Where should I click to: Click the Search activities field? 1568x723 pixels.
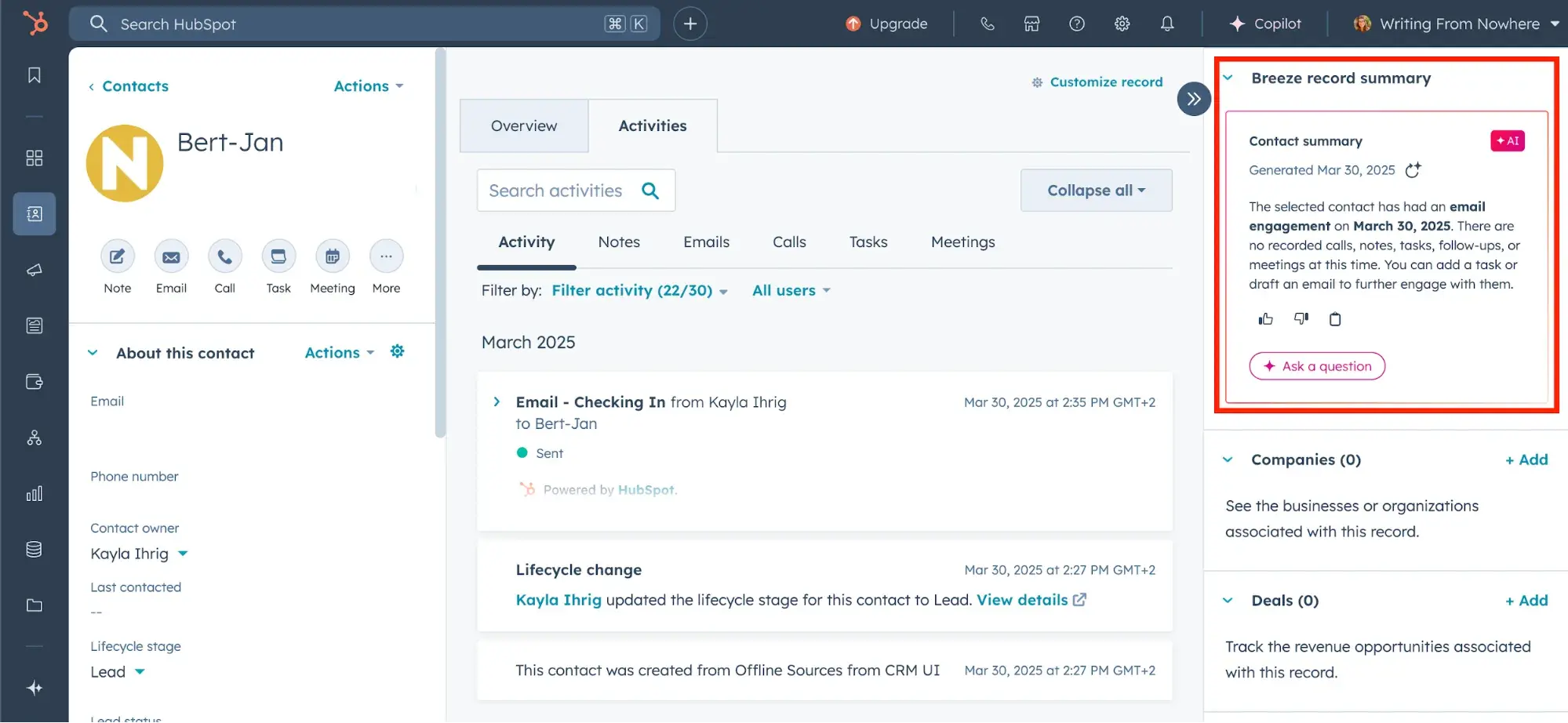point(557,191)
